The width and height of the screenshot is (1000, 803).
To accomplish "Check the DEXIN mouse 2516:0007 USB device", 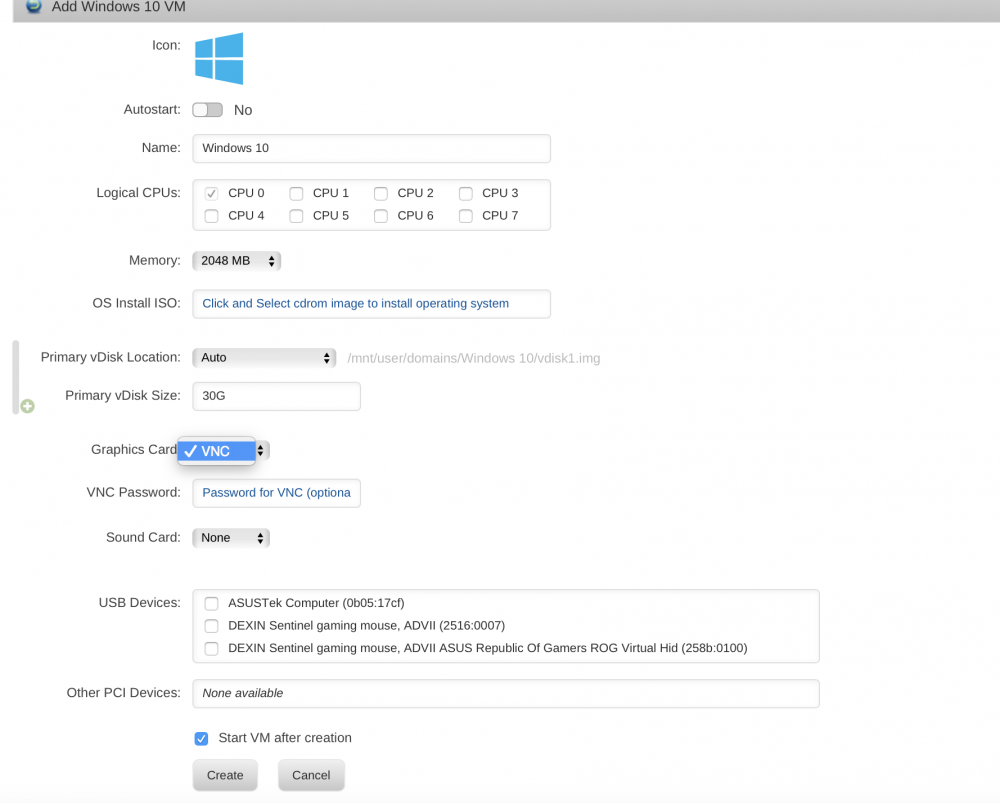I will tap(212, 626).
